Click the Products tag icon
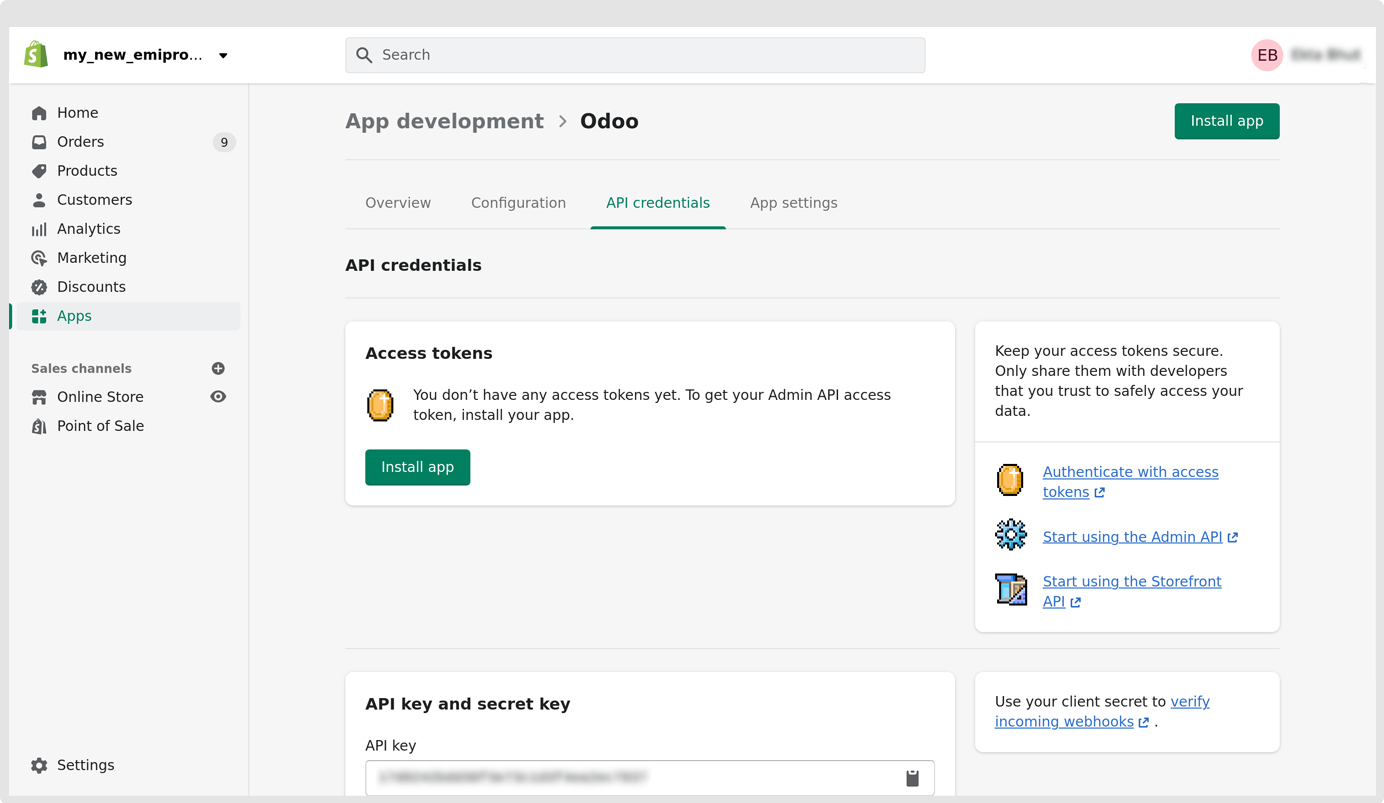This screenshot has height=803, width=1384. (39, 171)
